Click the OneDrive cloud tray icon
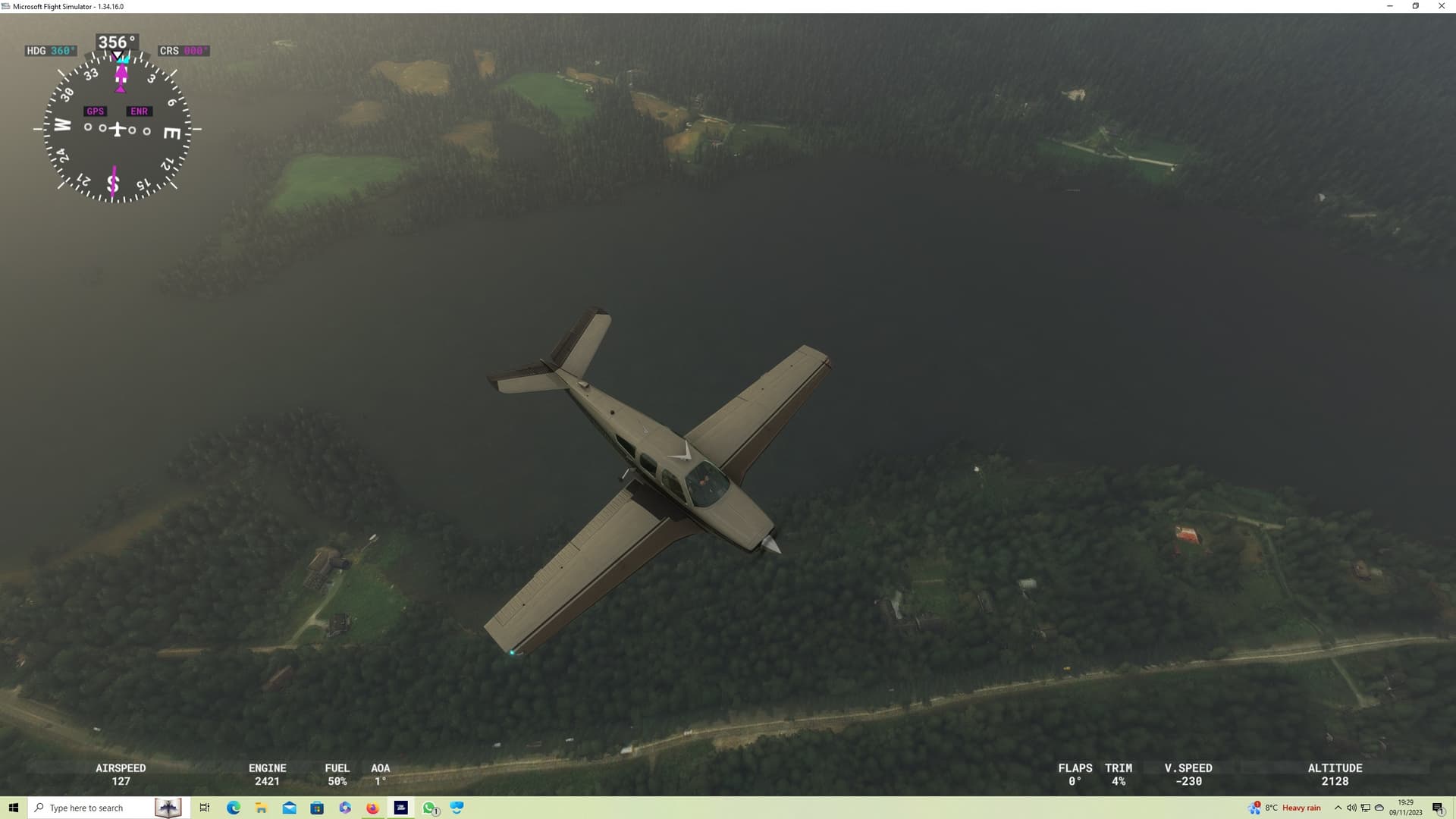Screen dimensions: 1456x819 [1379, 808]
